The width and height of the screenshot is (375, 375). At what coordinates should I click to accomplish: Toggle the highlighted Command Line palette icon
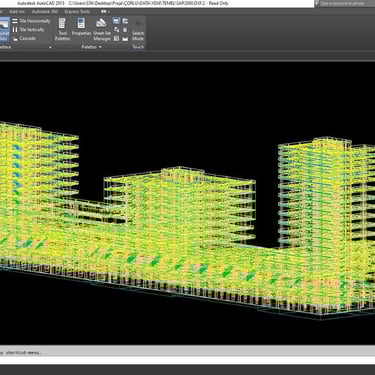click(x=116, y=21)
